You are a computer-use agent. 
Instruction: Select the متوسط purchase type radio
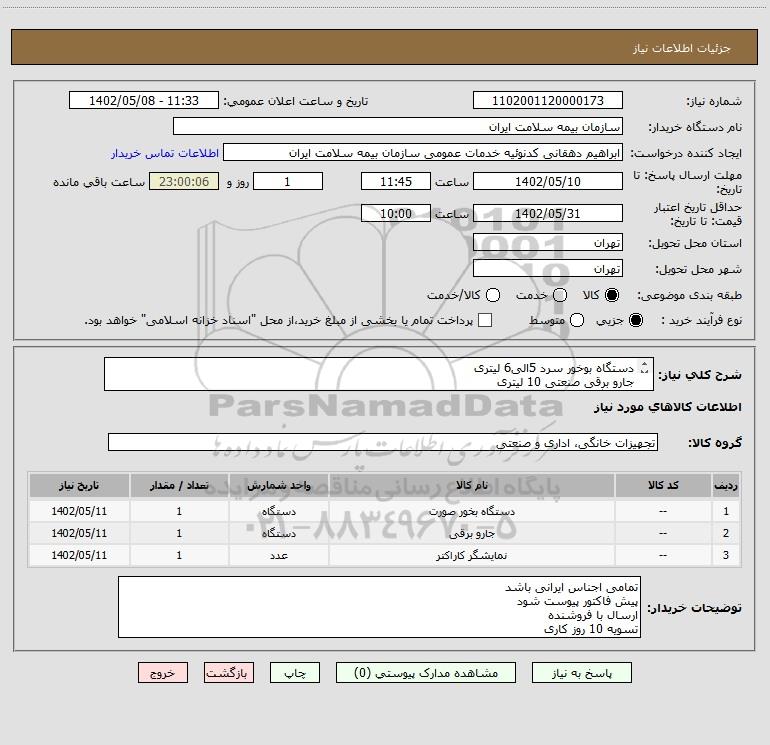[x=577, y=320]
